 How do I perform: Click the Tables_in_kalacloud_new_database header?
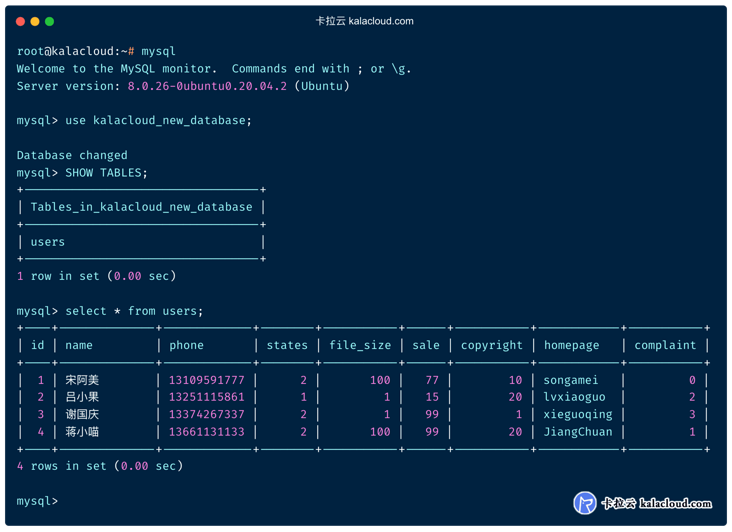[141, 207]
